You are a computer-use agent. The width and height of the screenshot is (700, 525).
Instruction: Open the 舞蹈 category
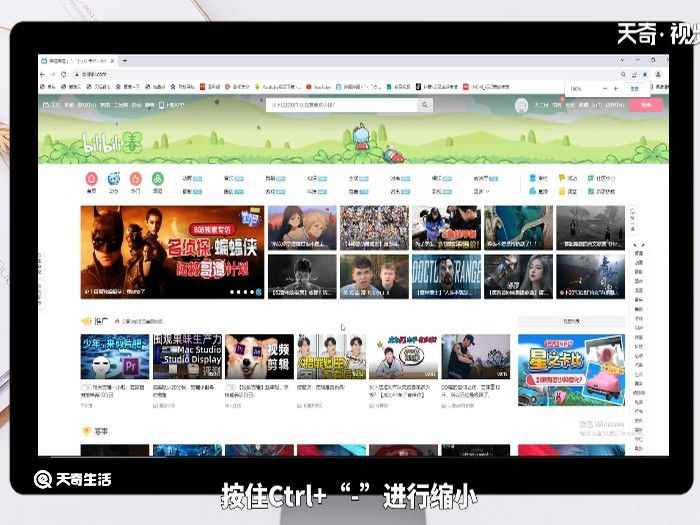[x=275, y=178]
